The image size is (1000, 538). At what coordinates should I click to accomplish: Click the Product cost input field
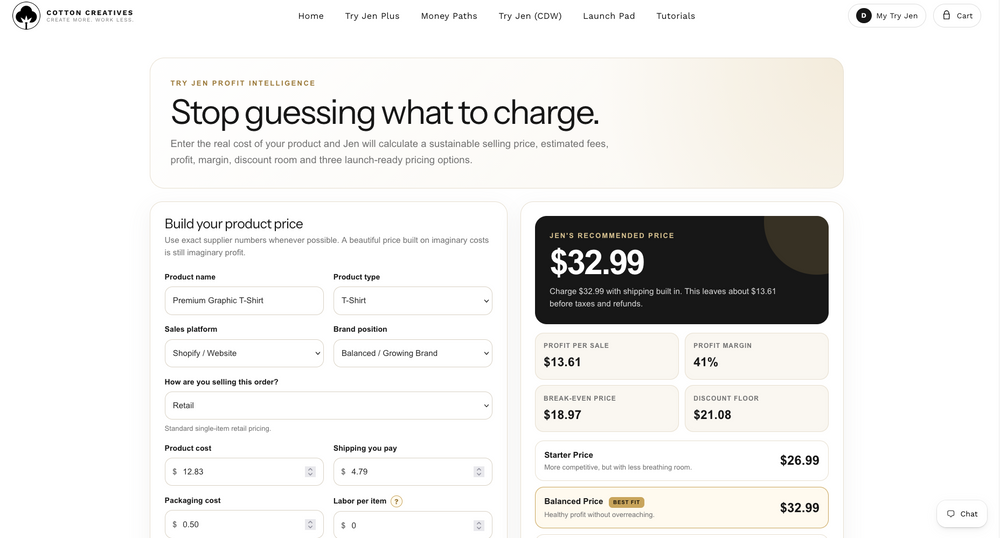244,472
